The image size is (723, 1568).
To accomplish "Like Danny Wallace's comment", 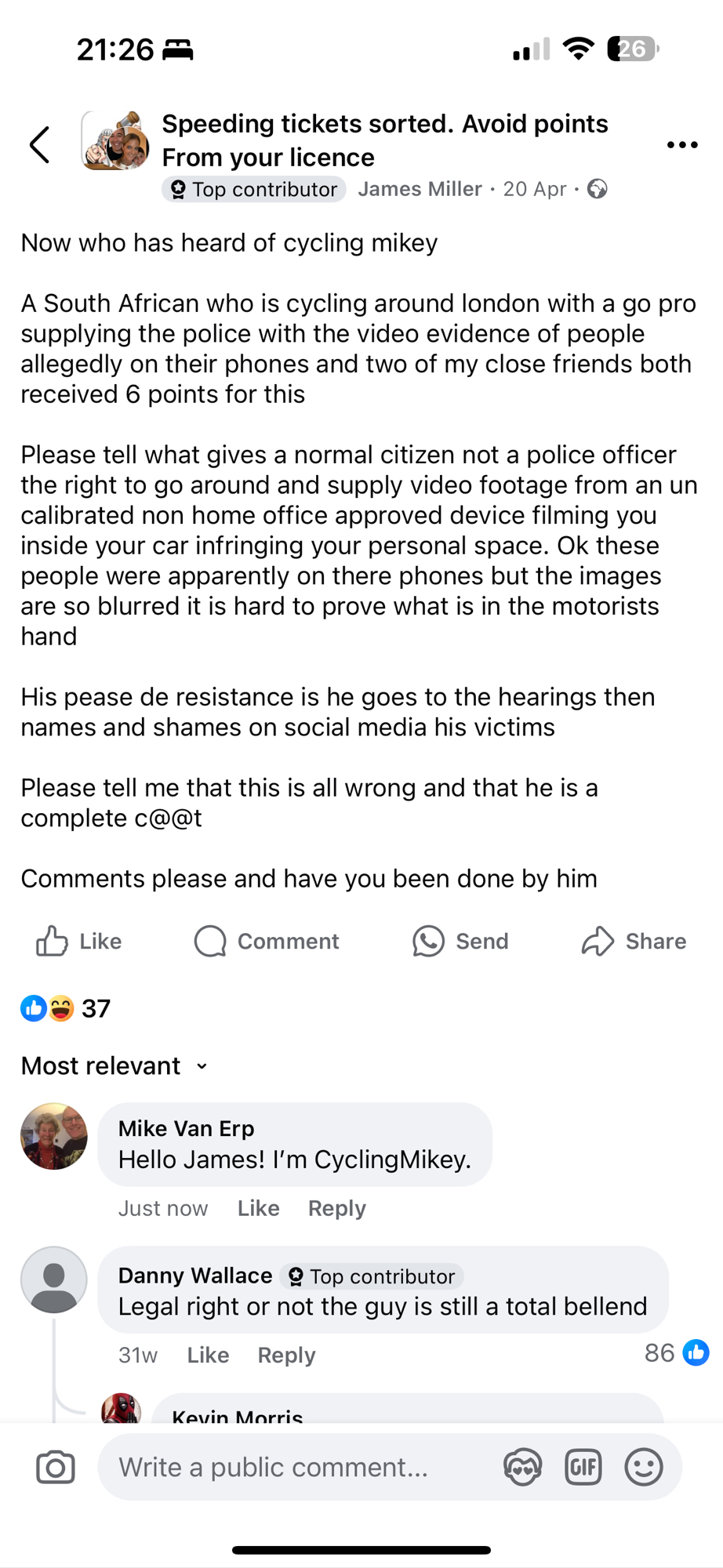I will (208, 1355).
